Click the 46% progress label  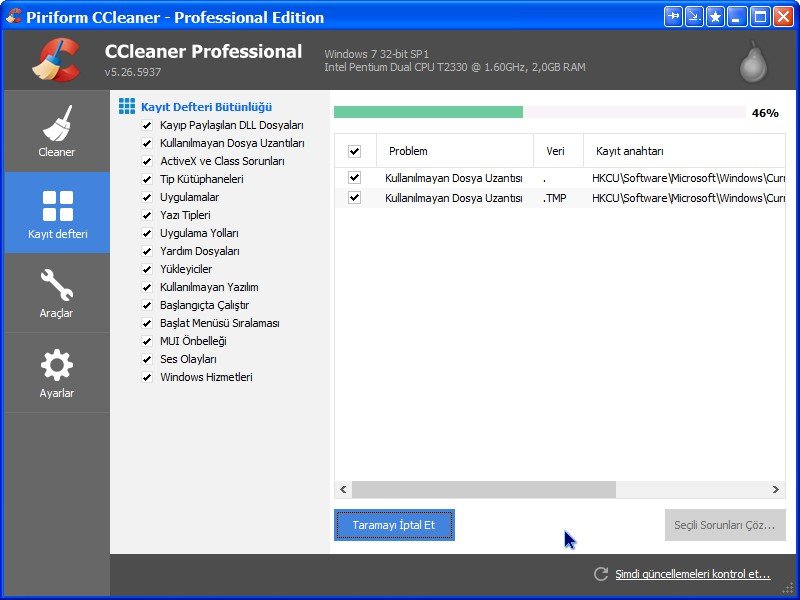pos(765,113)
